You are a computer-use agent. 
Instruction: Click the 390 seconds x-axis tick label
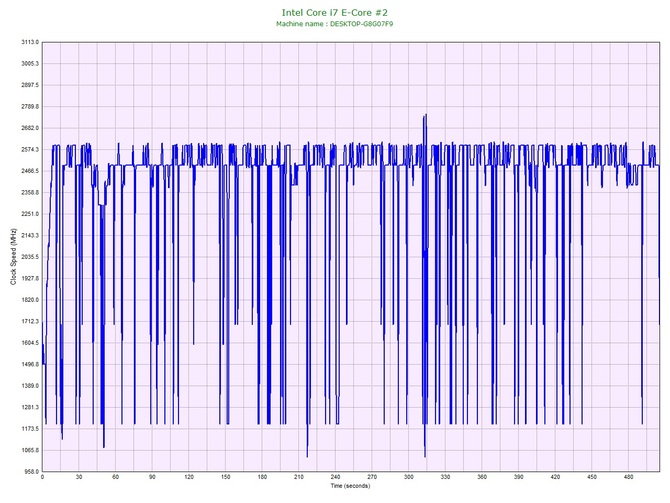tap(519, 477)
